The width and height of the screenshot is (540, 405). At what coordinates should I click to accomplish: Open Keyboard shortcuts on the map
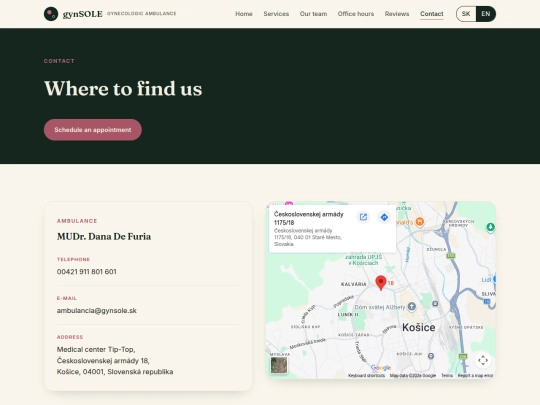(366, 375)
